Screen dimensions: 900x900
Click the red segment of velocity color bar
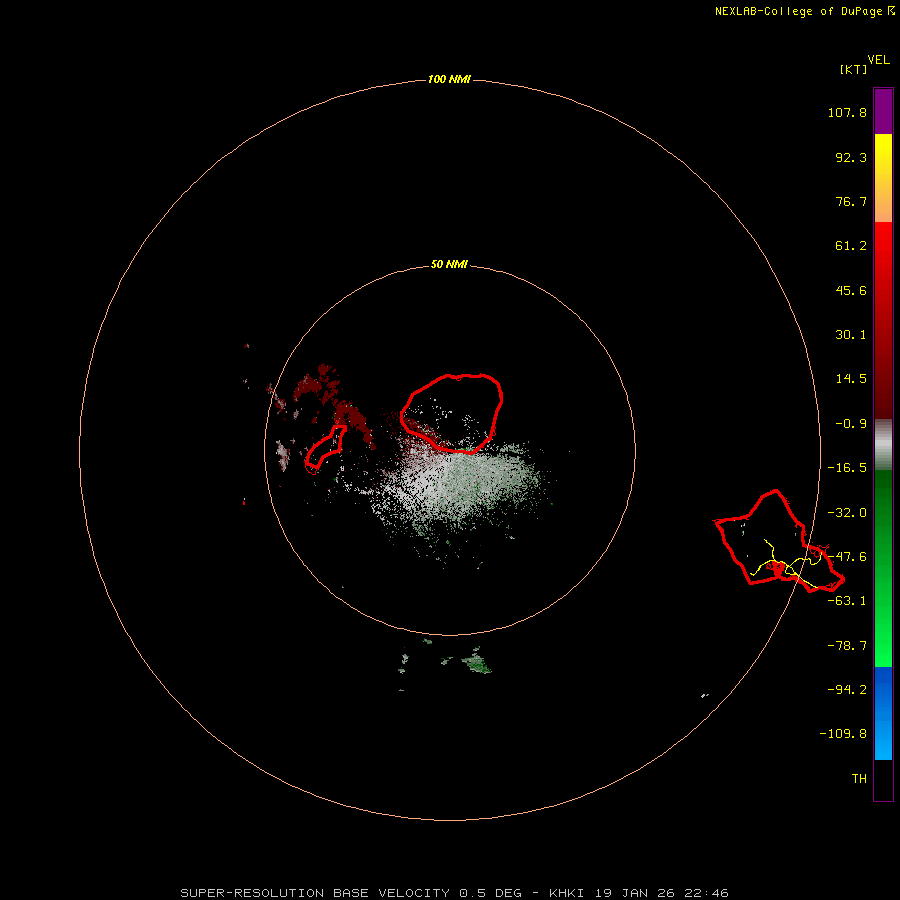883,320
